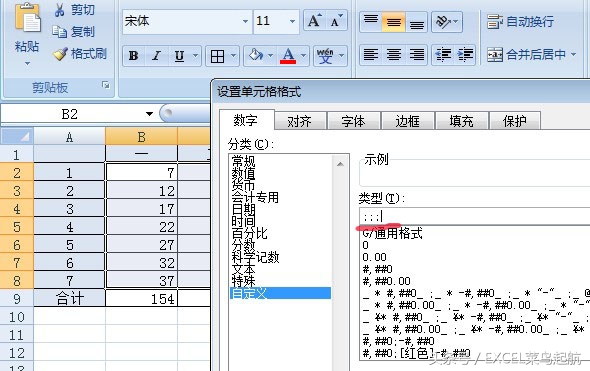Switch to the 字体 (Font) tab

point(353,121)
